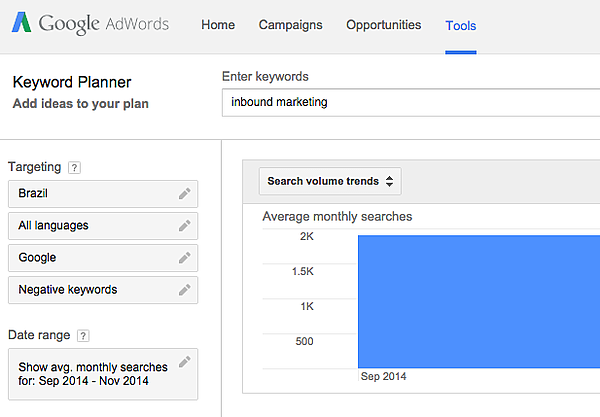Viewport: 600px width, 417px height.
Task: Click pencil icon next to Brazil
Action: point(184,194)
